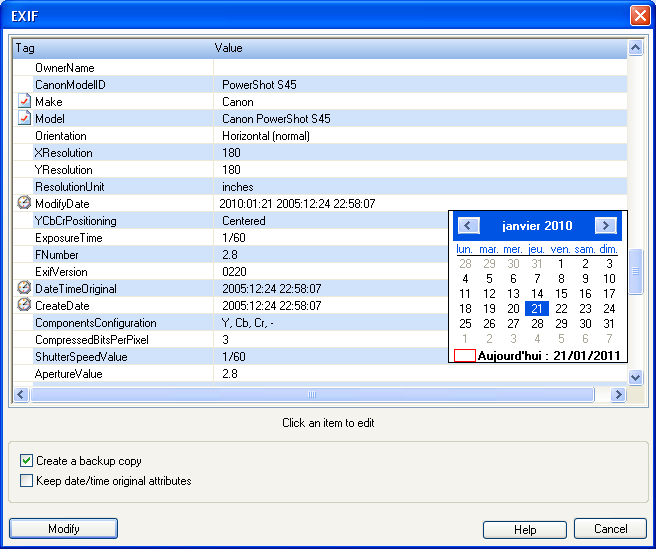The width and height of the screenshot is (656, 549).
Task: Go to previous month in calendar
Action: click(x=469, y=226)
